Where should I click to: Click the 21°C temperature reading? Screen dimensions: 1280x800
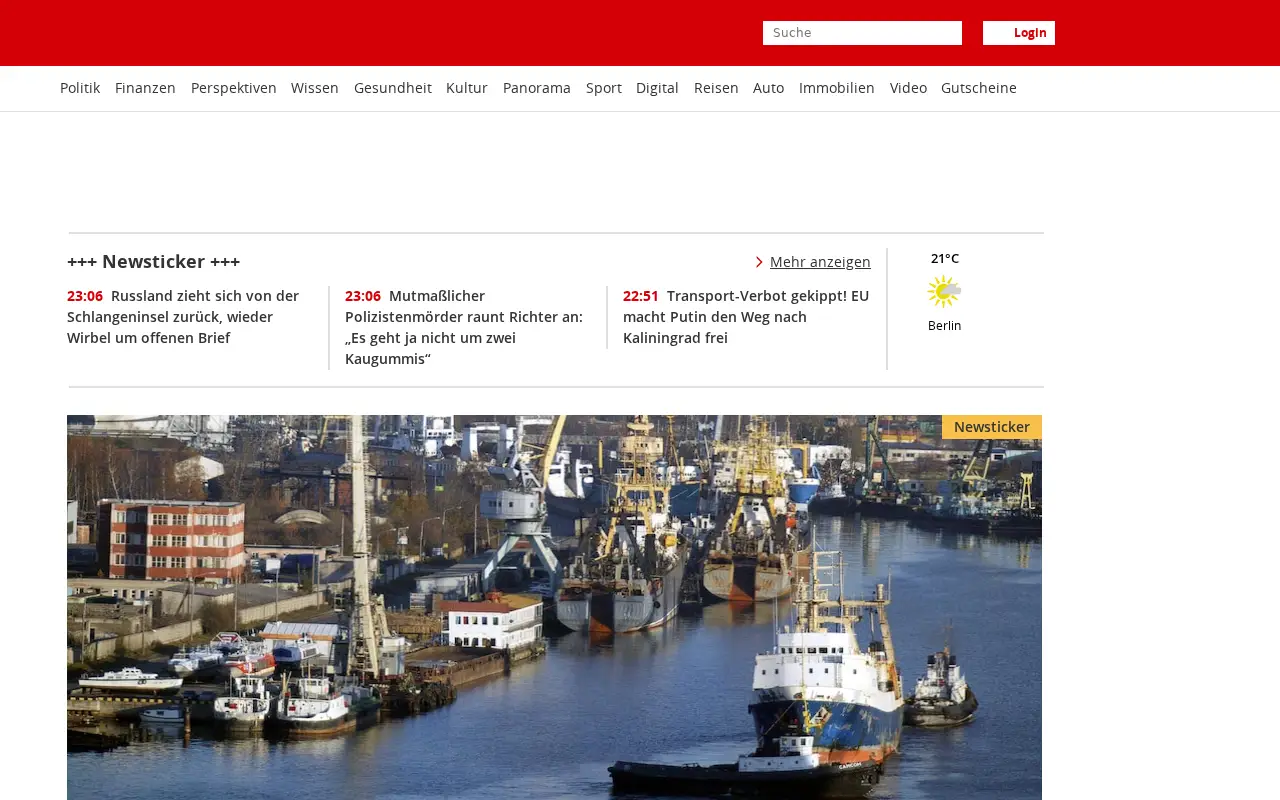click(x=945, y=259)
